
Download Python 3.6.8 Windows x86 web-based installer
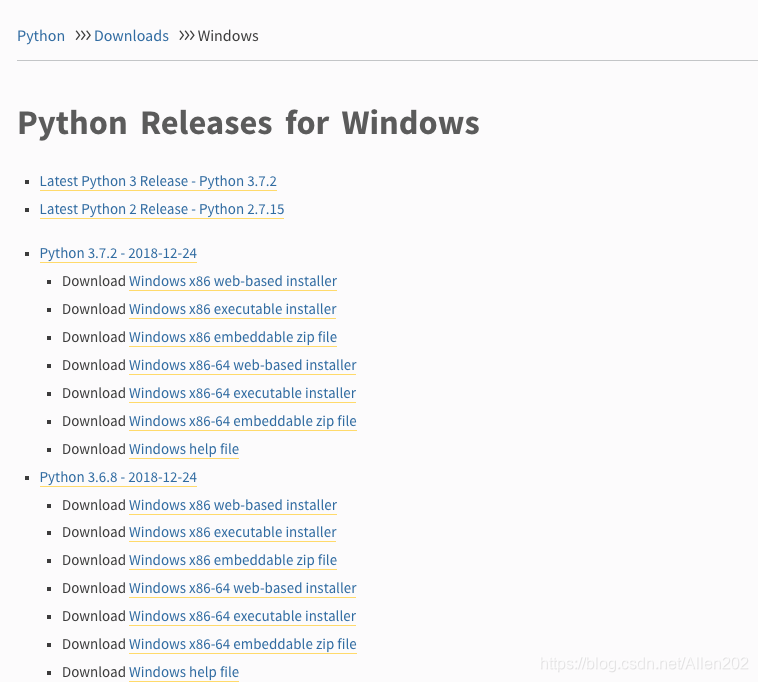[233, 505]
